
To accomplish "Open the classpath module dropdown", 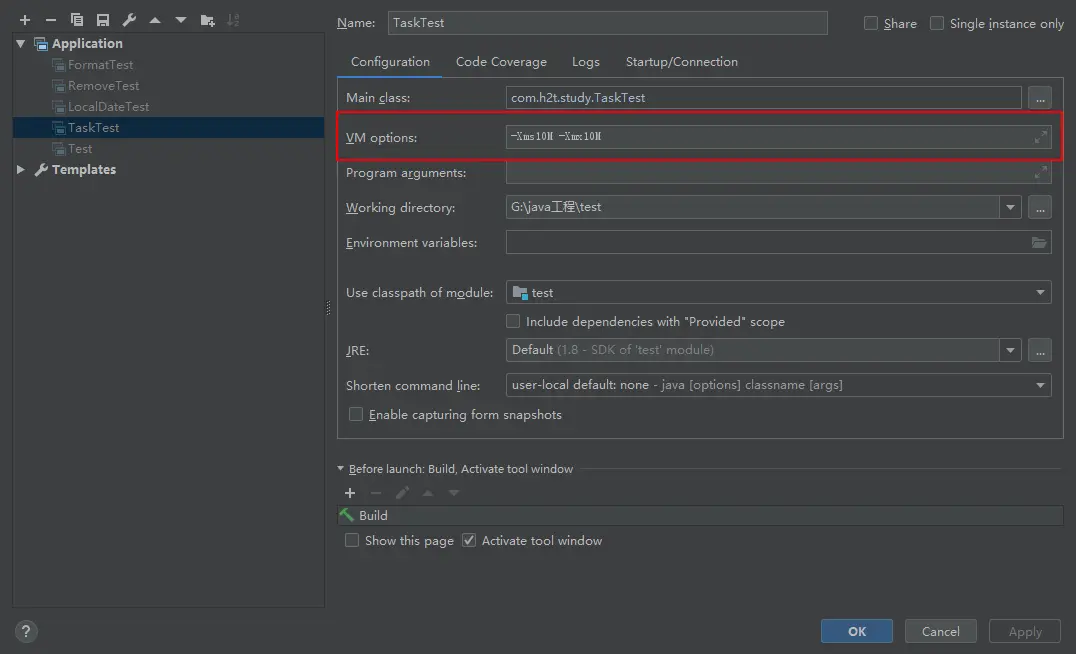I will click(x=1040, y=293).
